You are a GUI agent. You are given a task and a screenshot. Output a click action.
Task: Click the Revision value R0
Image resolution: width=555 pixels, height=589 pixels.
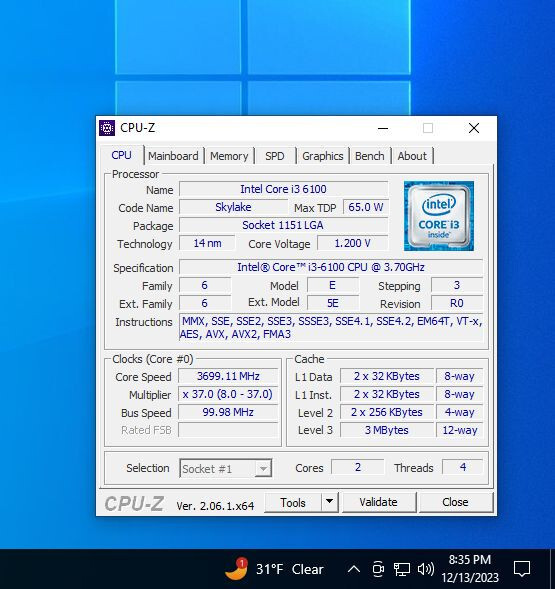(457, 303)
